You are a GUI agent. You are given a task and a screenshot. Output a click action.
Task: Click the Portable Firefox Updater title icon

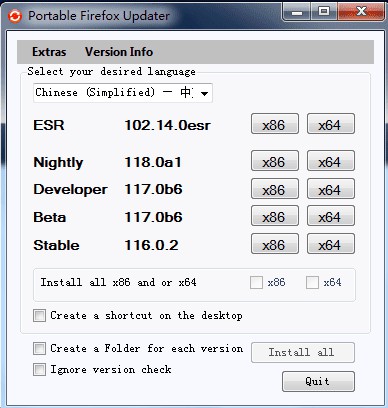pyautogui.click(x=15, y=16)
